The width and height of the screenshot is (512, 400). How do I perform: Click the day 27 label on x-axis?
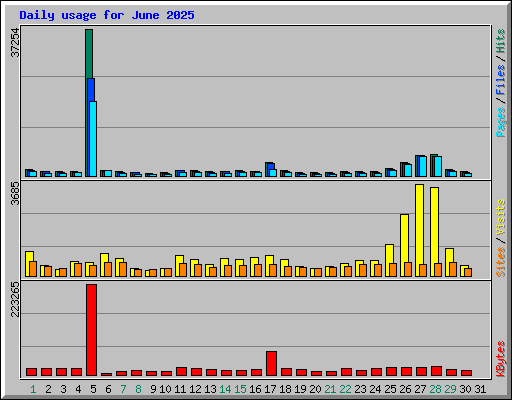(x=420, y=389)
